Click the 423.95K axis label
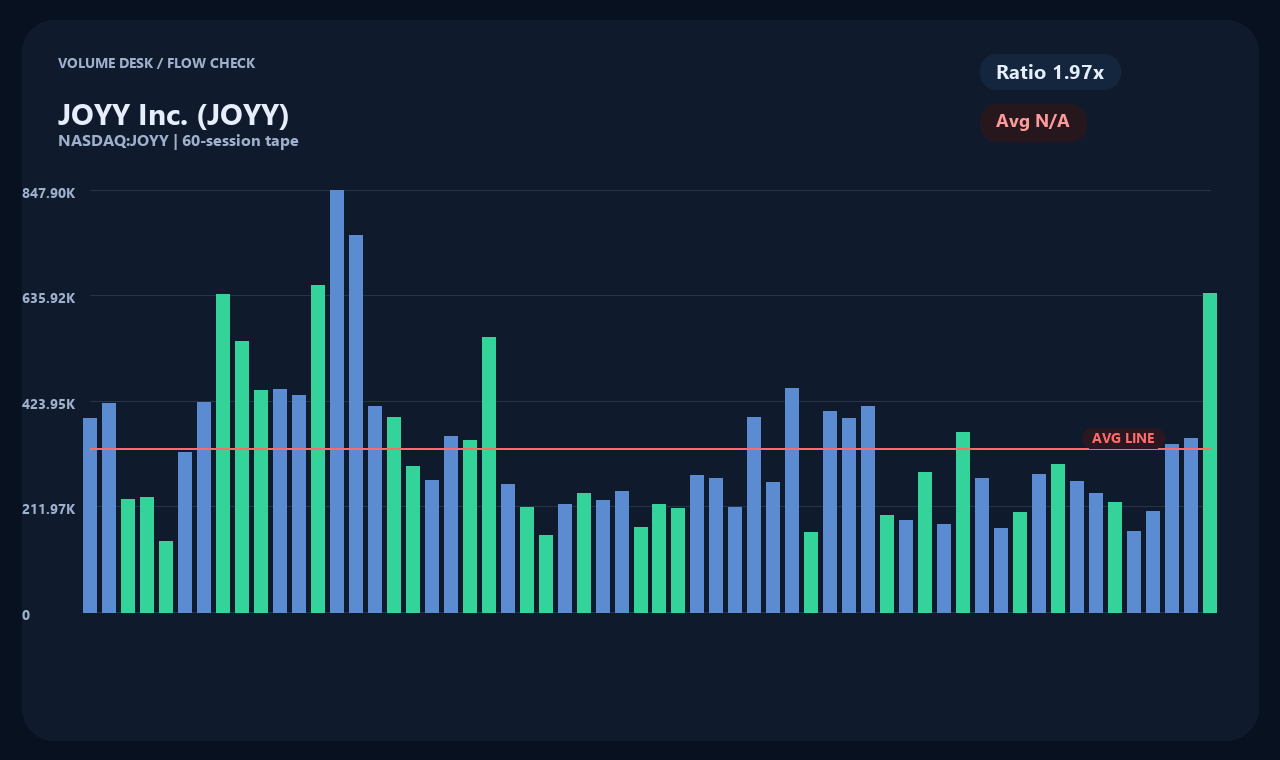1280x760 pixels. [48, 404]
